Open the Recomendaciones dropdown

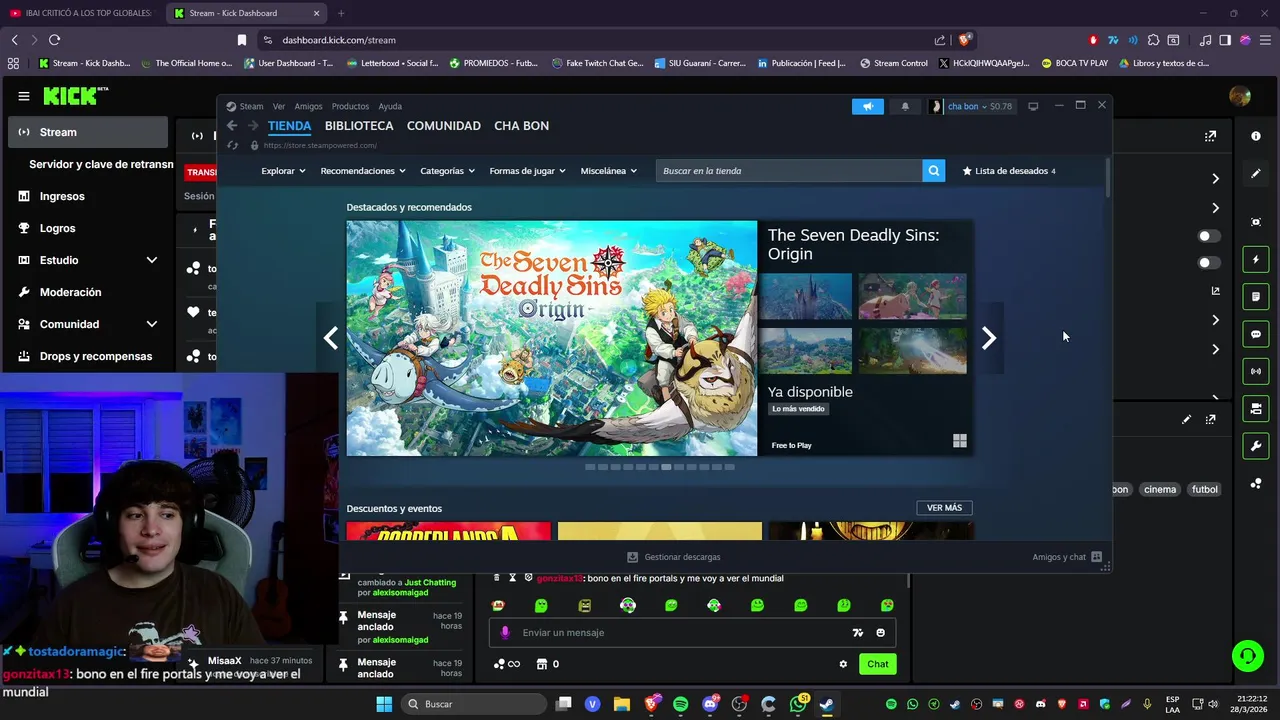pyautogui.click(x=363, y=171)
